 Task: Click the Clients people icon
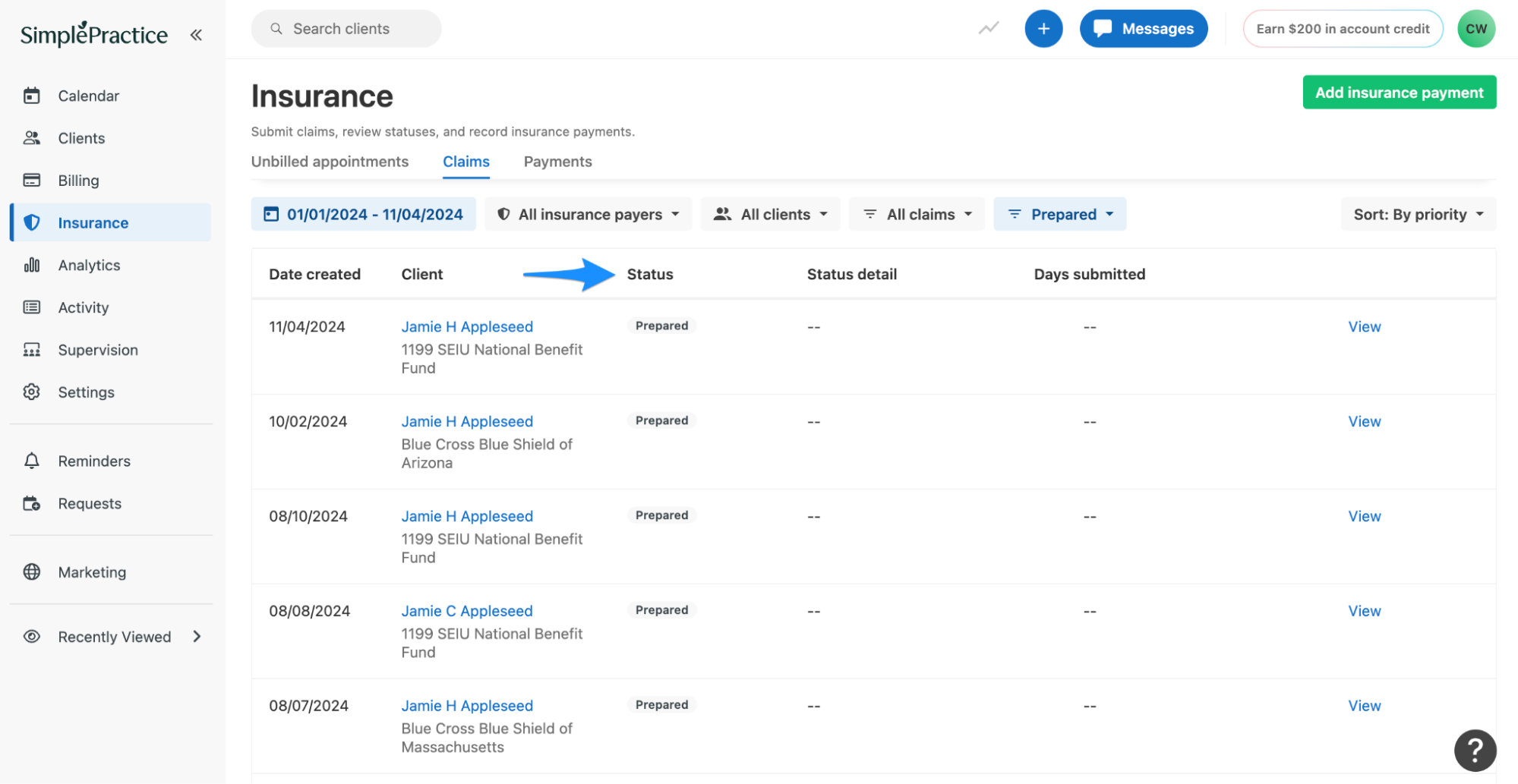coord(31,138)
